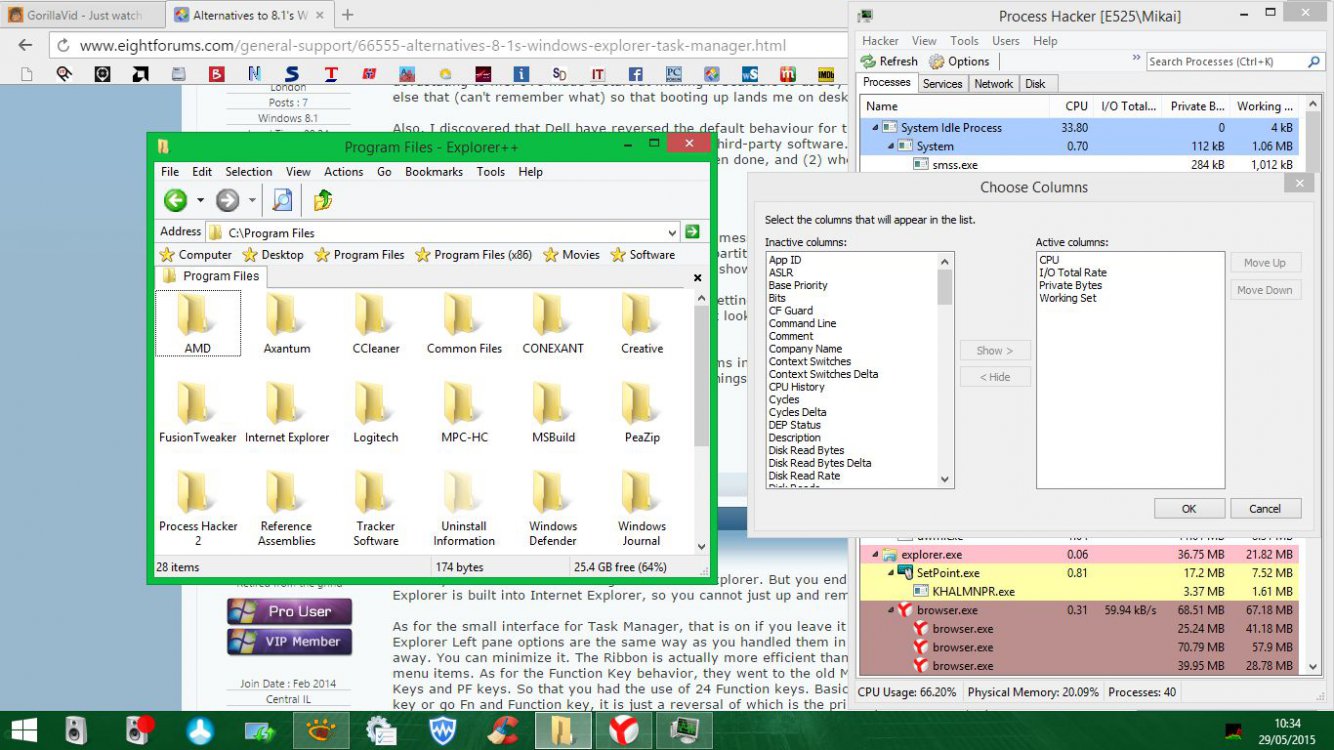Click the Move Up button
This screenshot has height=750, width=1334.
(x=1265, y=263)
